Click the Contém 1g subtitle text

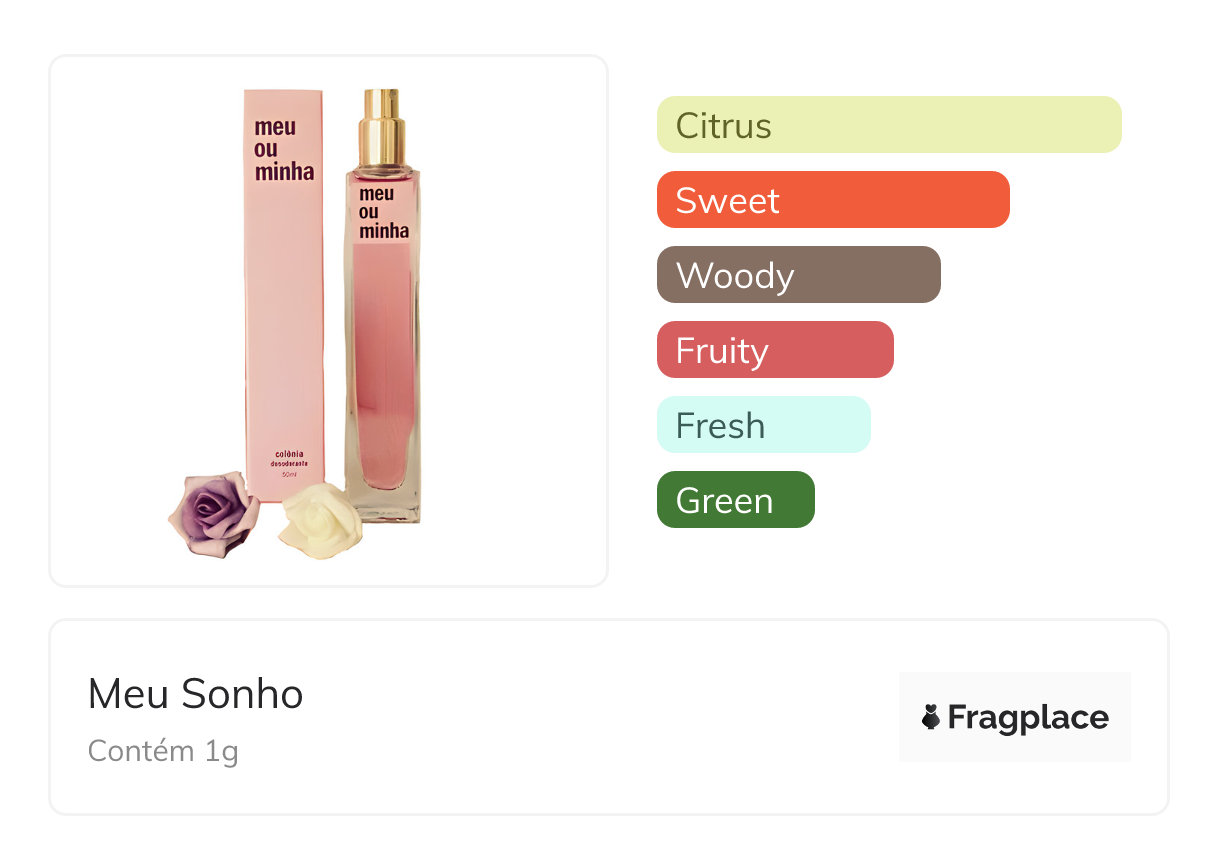coord(163,751)
